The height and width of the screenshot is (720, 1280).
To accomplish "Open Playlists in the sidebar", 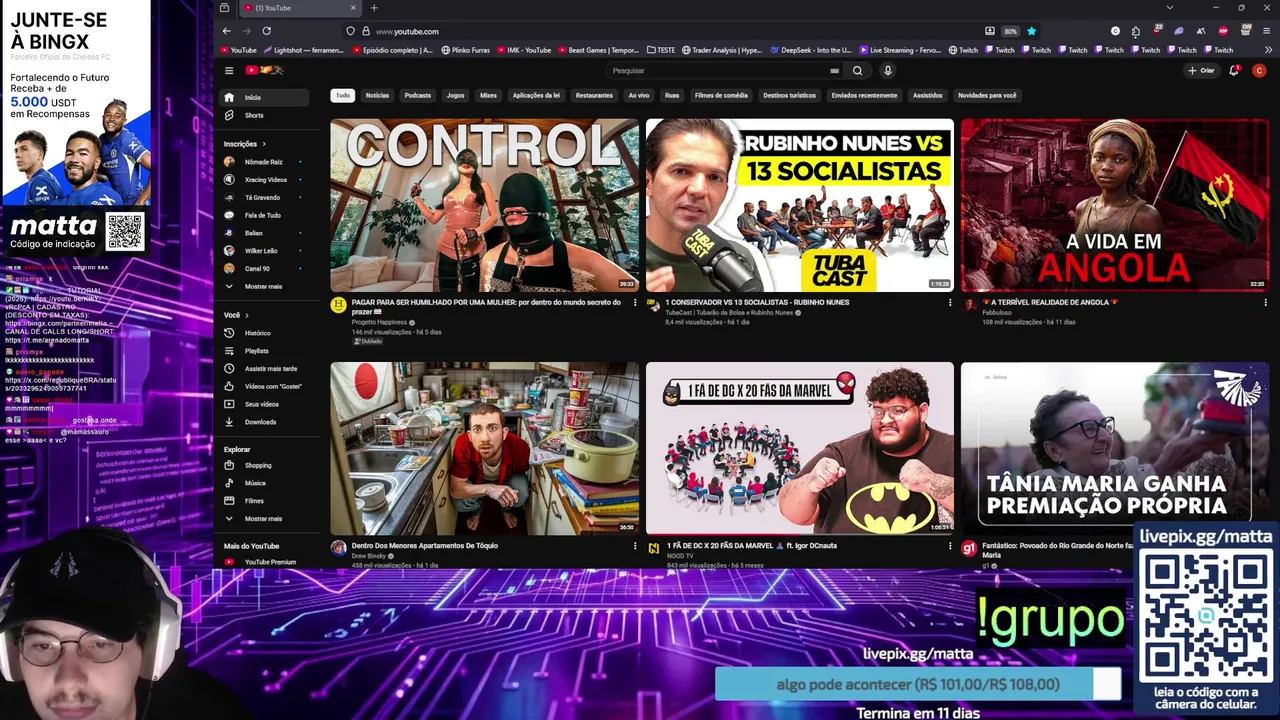I will click(x=264, y=351).
